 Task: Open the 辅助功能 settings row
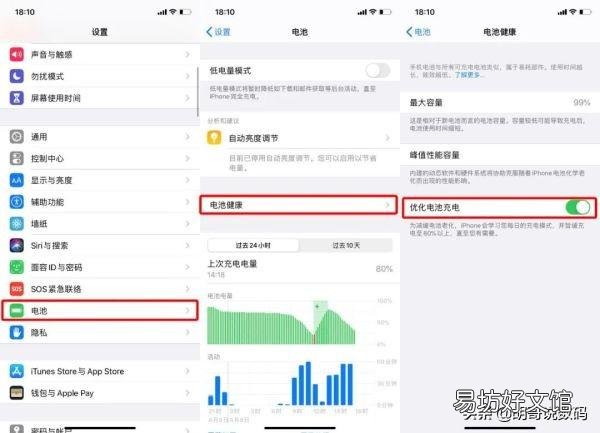tap(100, 202)
